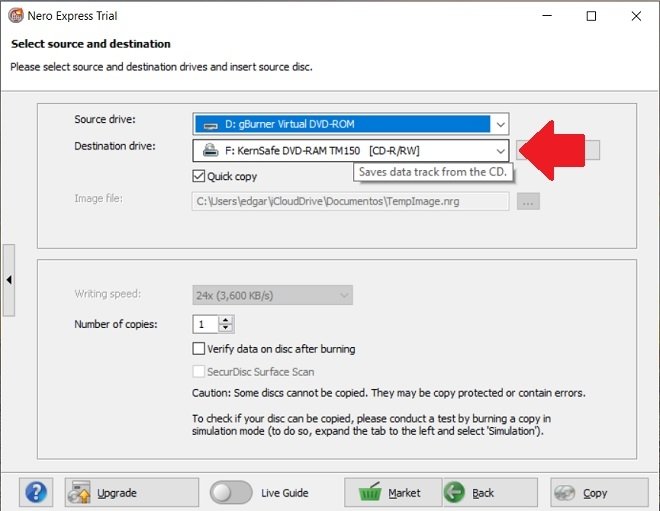Go Back with the green arrow button
Image resolution: width=660 pixels, height=511 pixels.
[x=490, y=492]
